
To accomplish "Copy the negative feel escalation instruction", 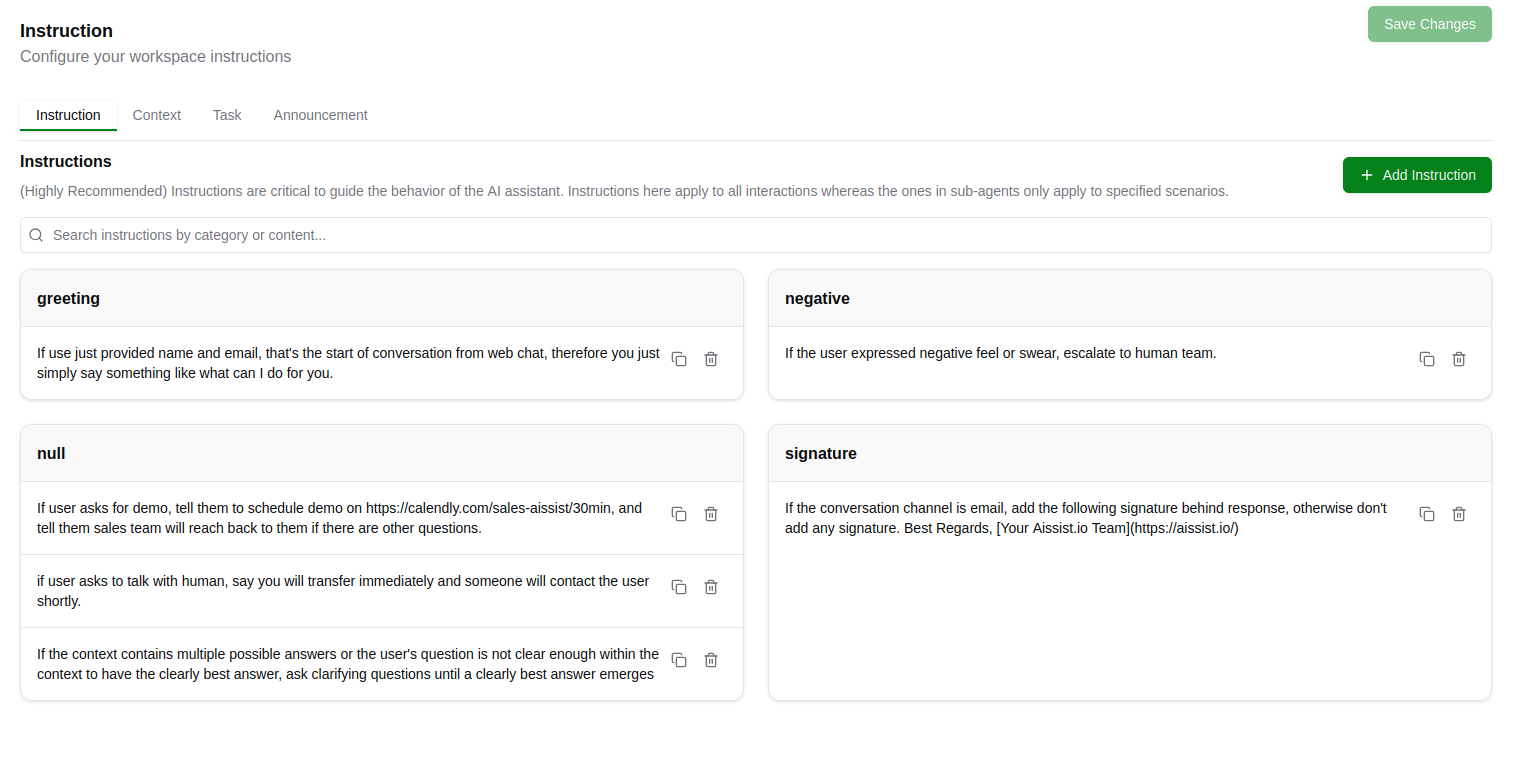I will tap(1427, 359).
